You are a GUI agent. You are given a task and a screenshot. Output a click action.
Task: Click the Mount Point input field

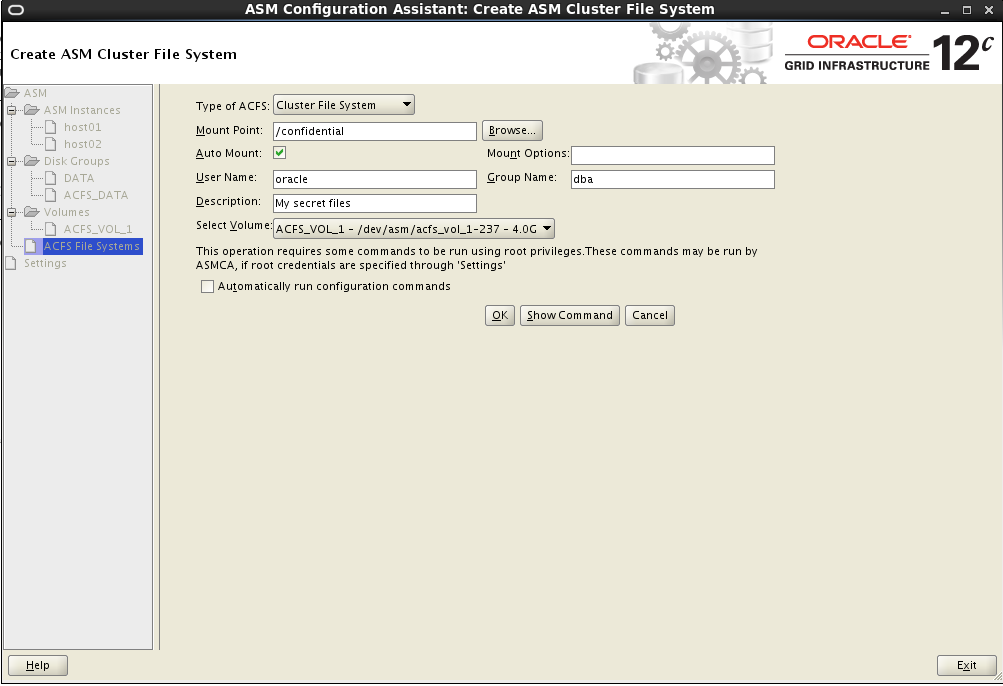tap(375, 131)
